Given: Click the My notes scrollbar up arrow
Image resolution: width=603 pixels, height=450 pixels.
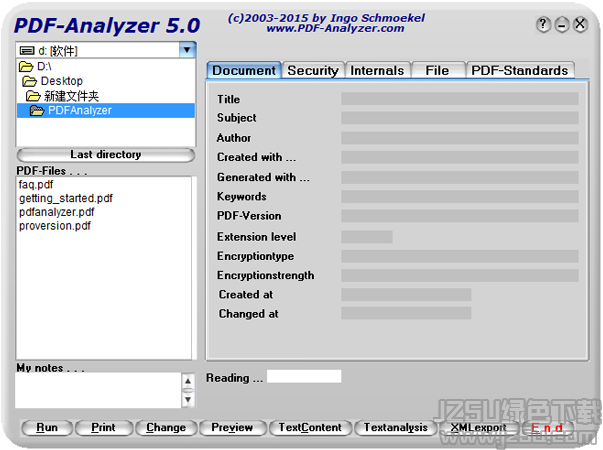Looking at the screenshot, I should click(188, 381).
